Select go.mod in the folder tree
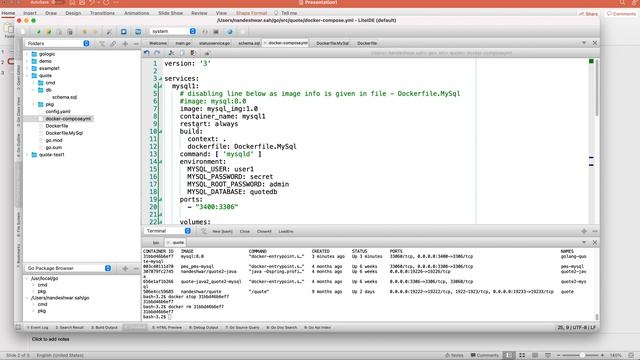This screenshot has height=360, width=640. click(54, 140)
